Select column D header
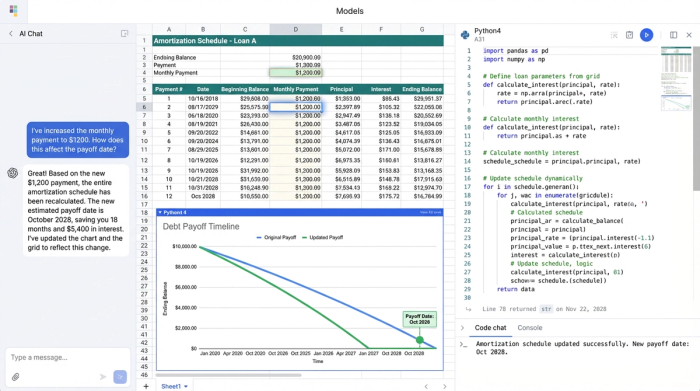The image size is (700, 391). point(296,29)
